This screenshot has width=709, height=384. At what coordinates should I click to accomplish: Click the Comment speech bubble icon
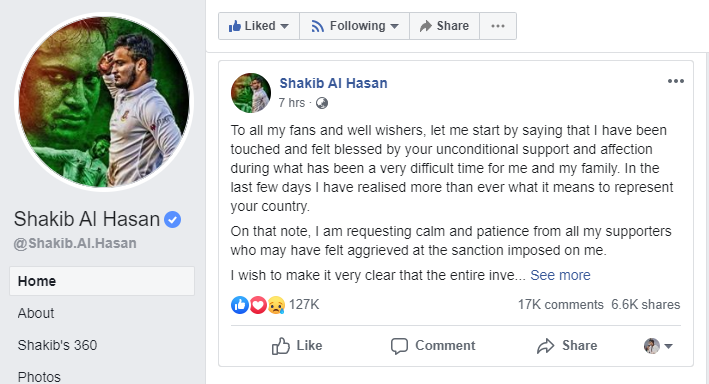(399, 346)
